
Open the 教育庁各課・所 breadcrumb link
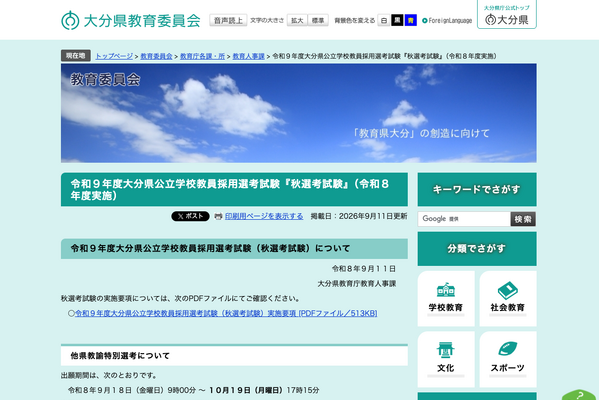(x=202, y=56)
